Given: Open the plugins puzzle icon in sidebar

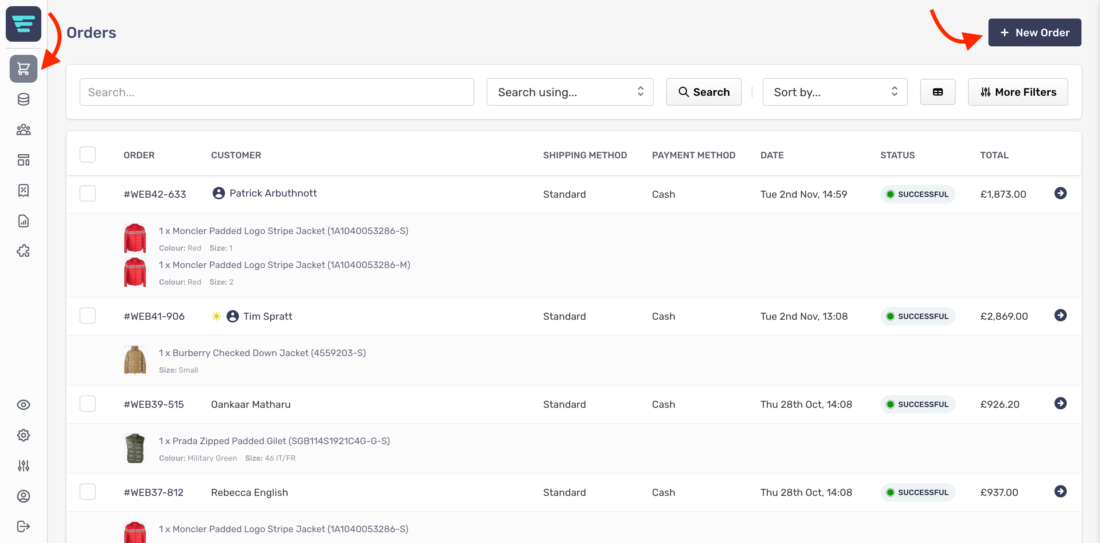Looking at the screenshot, I should 23,251.
